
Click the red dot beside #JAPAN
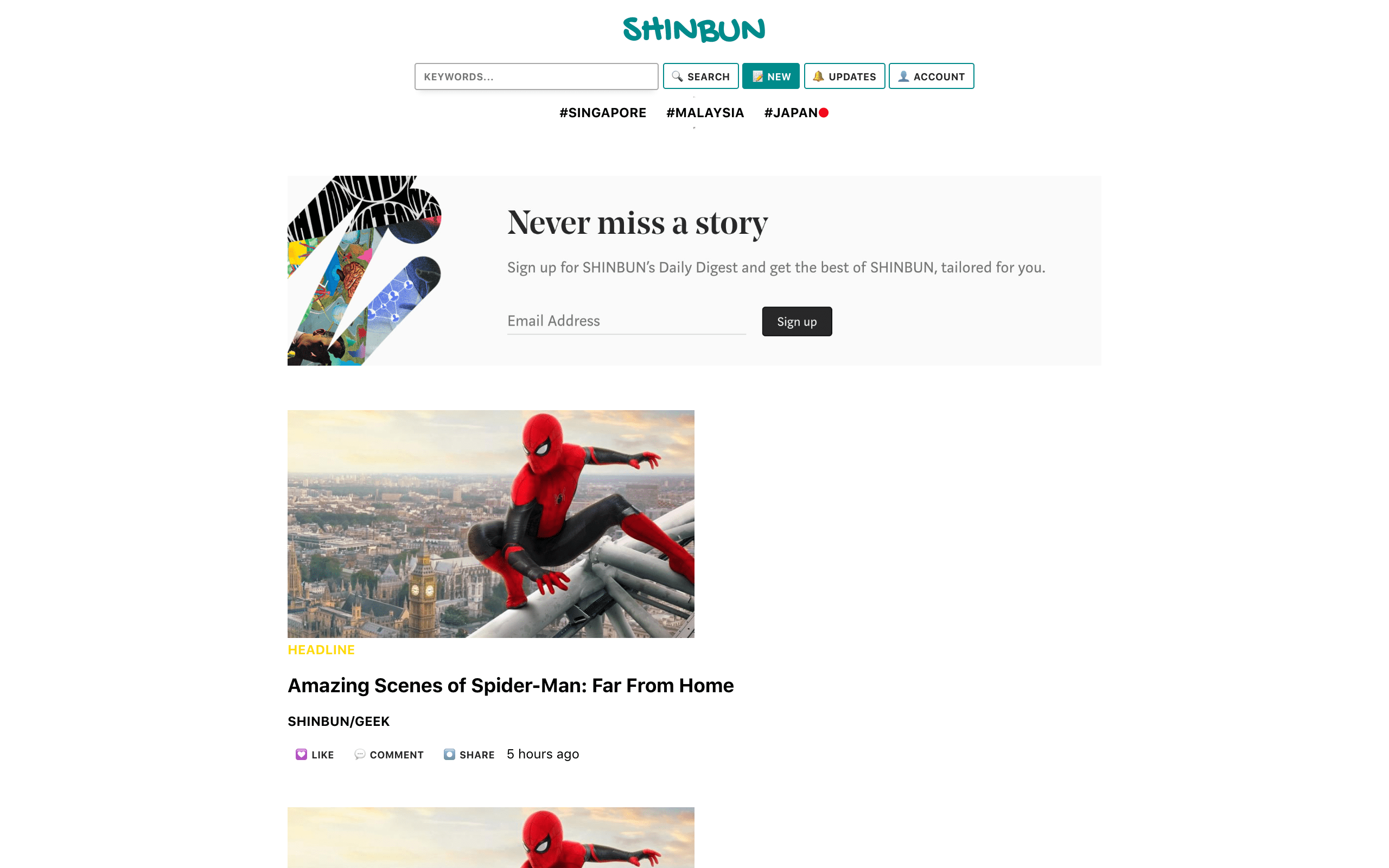coord(824,112)
